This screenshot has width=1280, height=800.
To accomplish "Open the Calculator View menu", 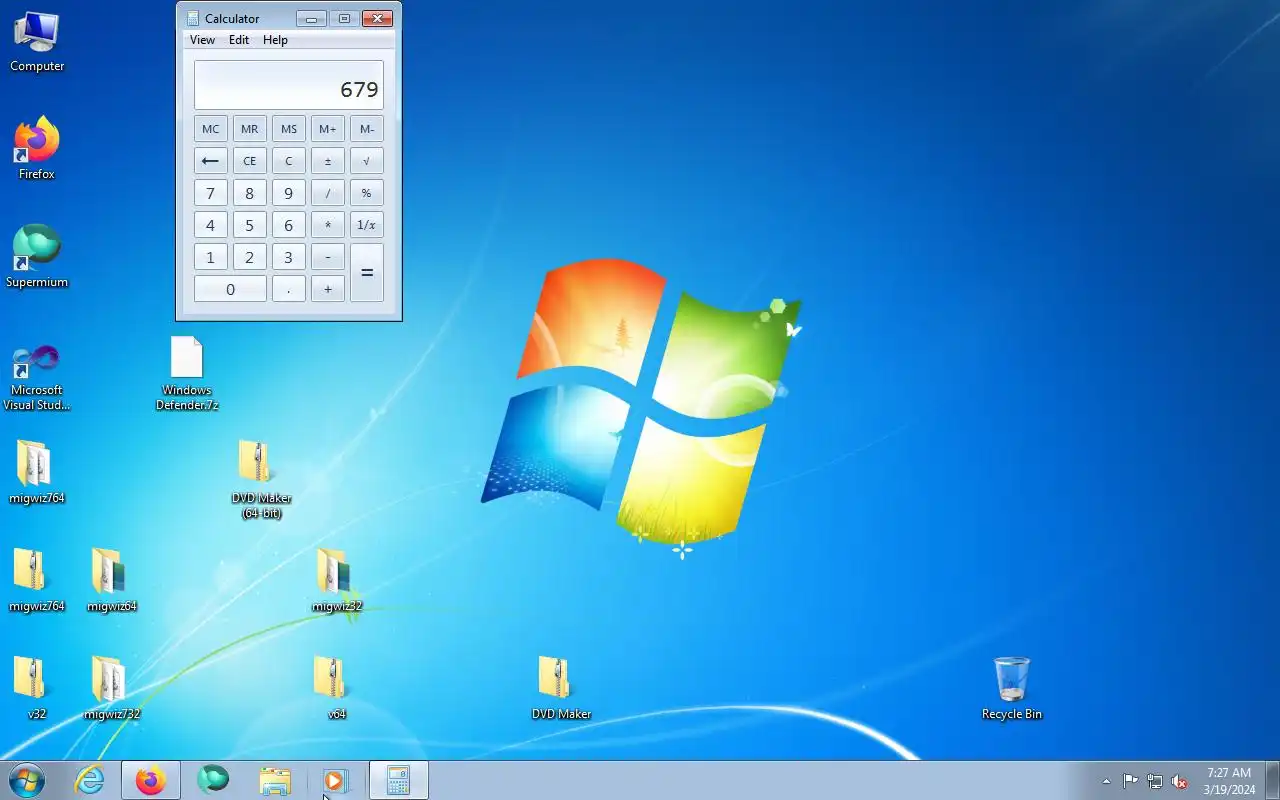I will point(202,40).
